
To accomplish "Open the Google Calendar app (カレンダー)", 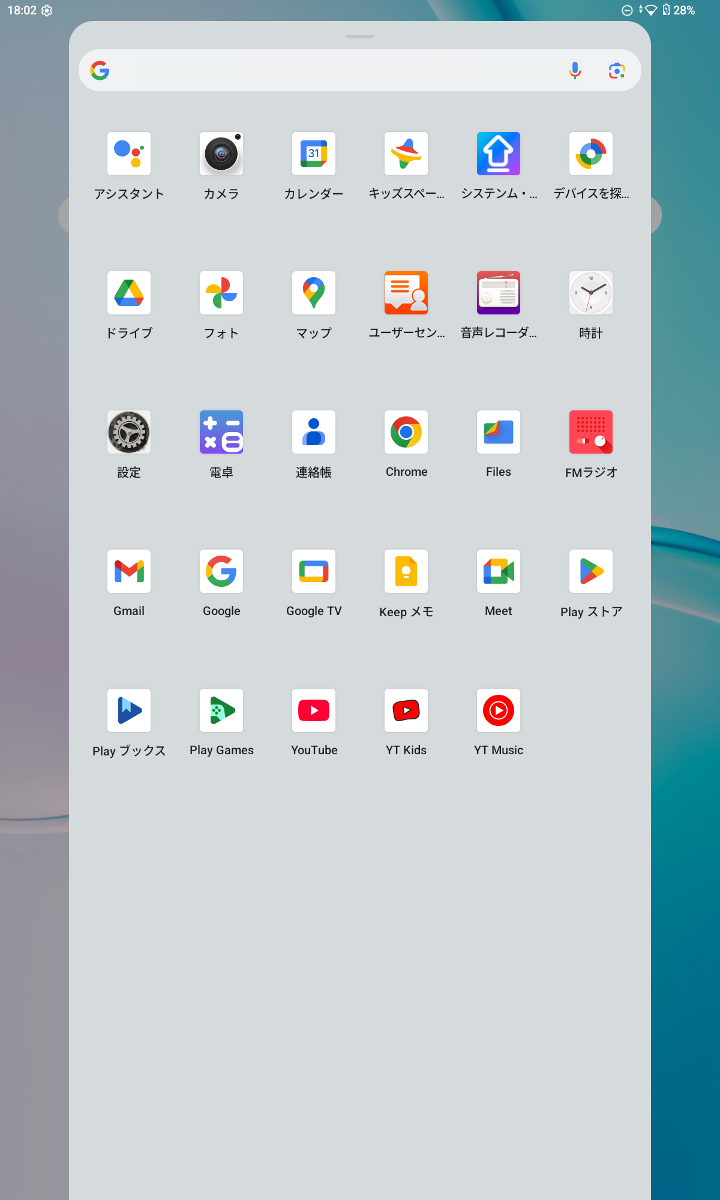I will pyautogui.click(x=314, y=154).
